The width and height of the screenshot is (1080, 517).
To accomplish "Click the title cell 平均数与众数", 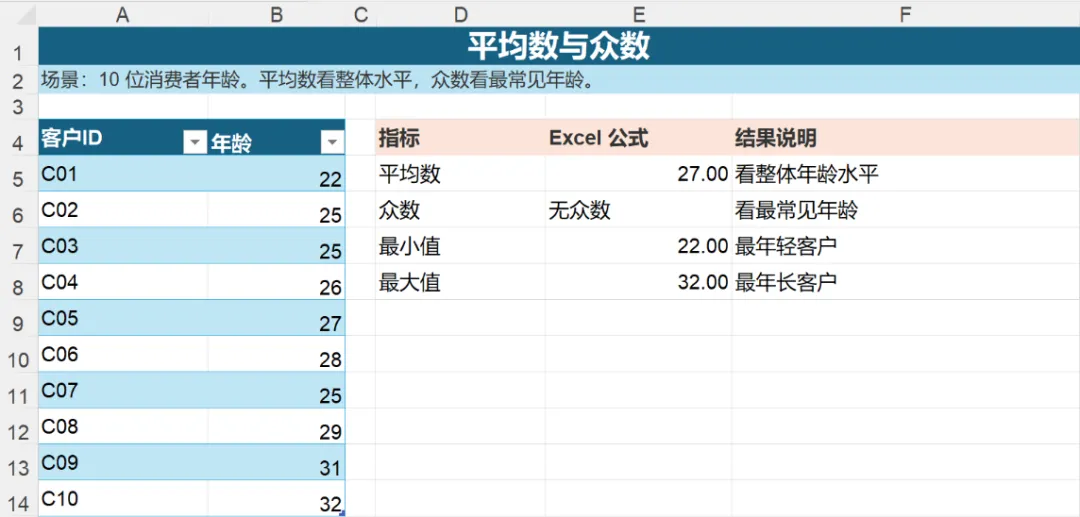I will point(559,47).
